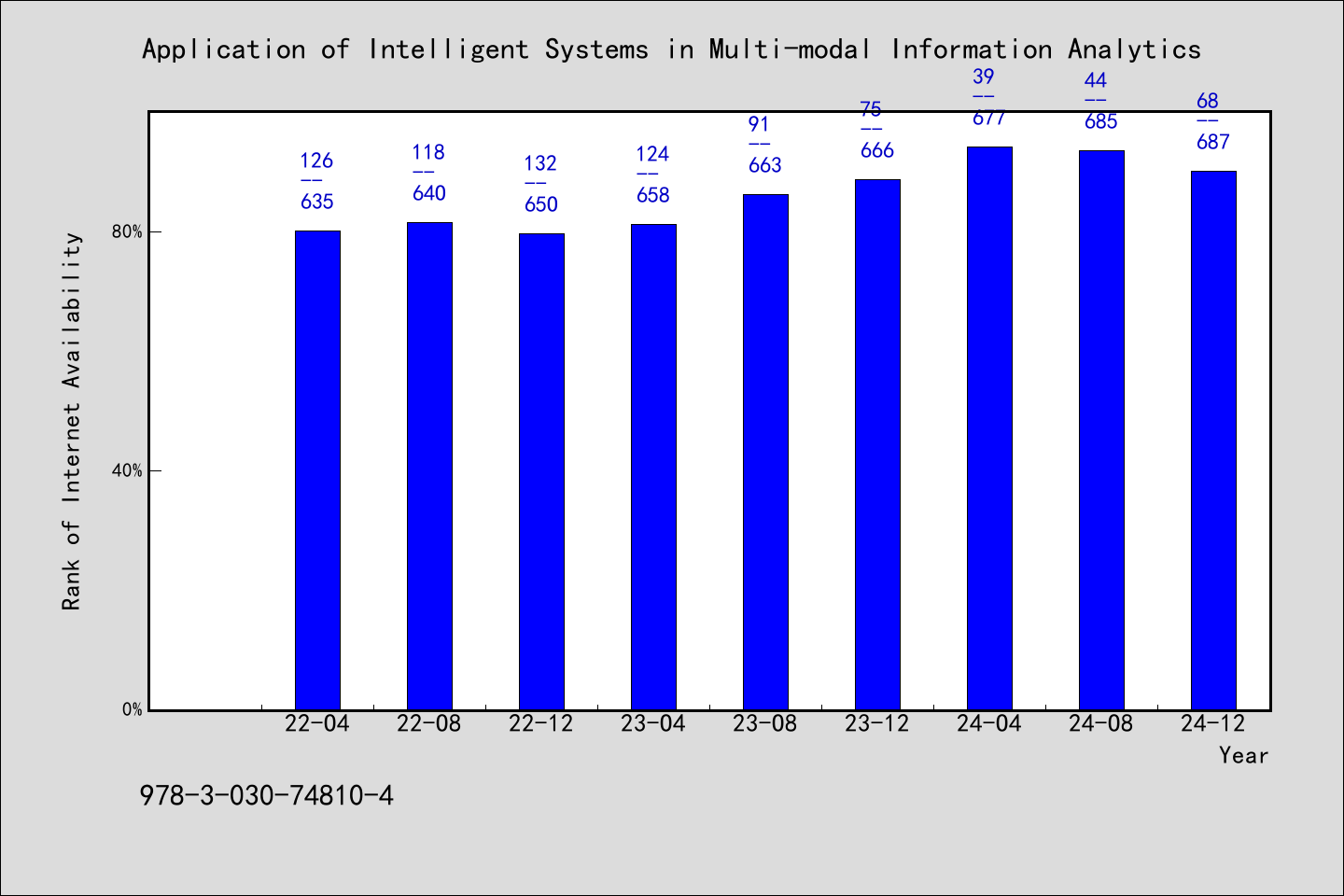Click the '80%' y-axis tick label
This screenshot has width=1344, height=896.
point(128,231)
